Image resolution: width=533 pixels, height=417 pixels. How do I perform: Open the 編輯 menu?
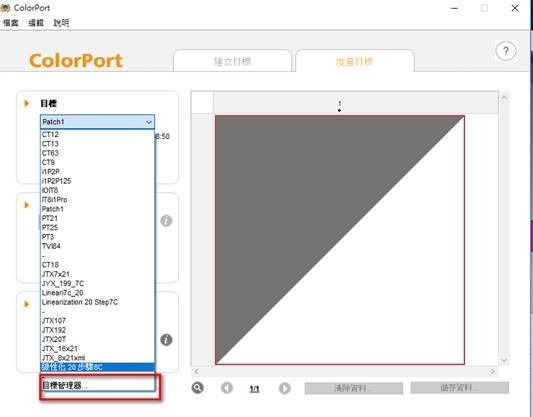pos(36,23)
